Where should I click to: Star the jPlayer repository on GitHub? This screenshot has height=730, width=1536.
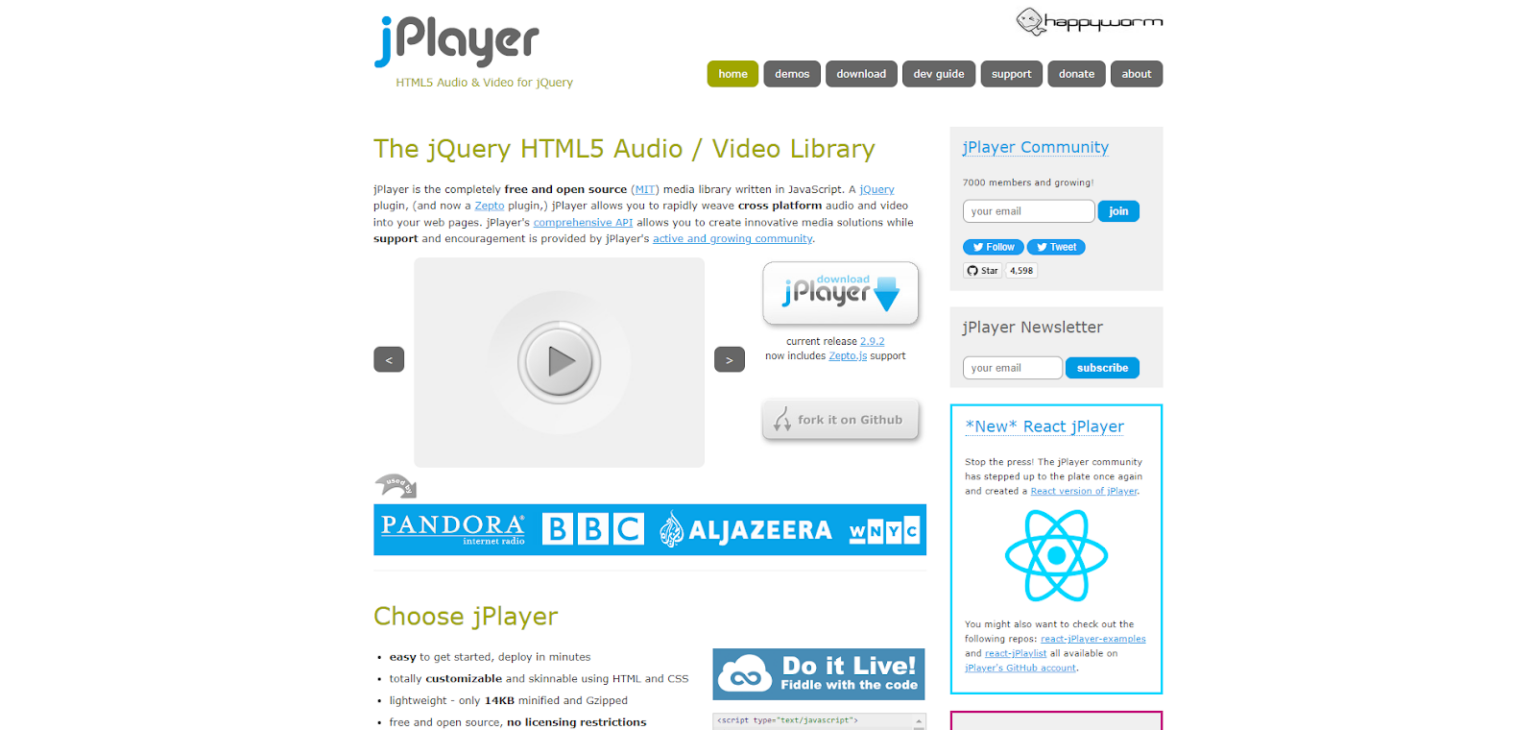pyautogui.click(x=982, y=270)
